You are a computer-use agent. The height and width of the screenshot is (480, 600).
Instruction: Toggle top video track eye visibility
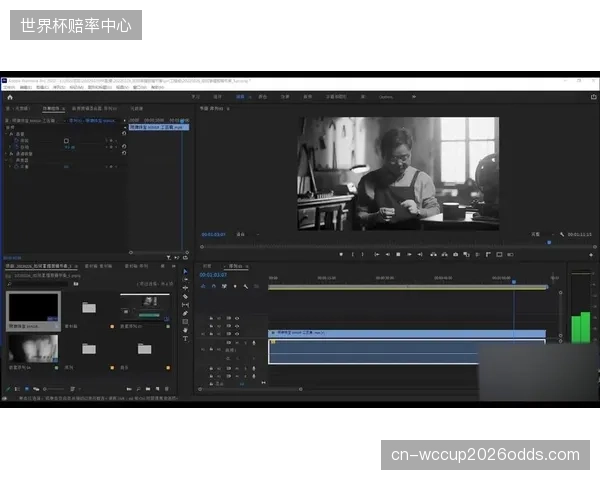(237, 318)
